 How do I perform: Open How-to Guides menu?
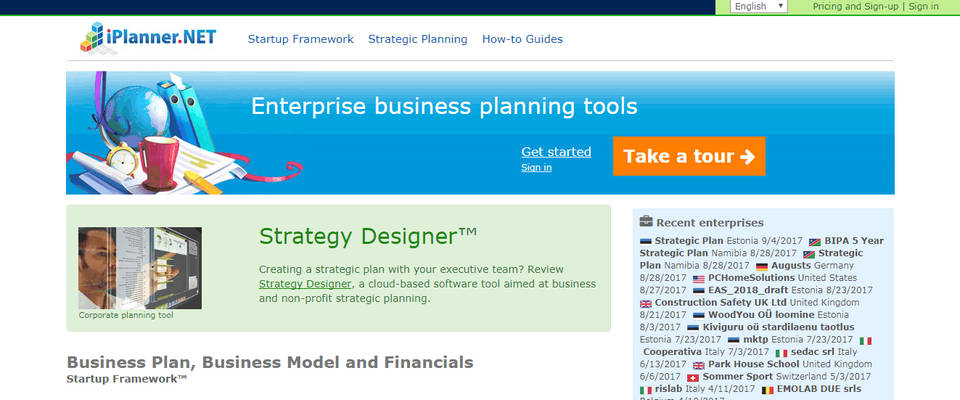(522, 40)
